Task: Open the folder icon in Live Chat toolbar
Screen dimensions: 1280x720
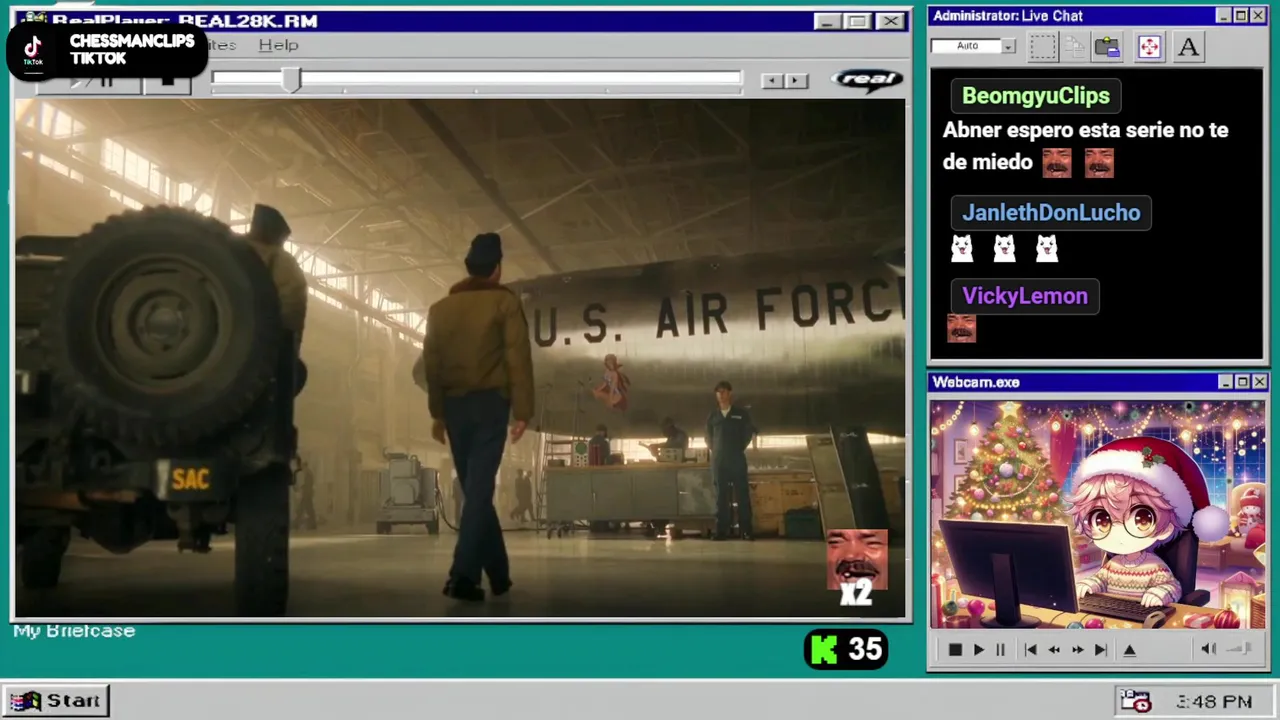Action: coord(1107,47)
